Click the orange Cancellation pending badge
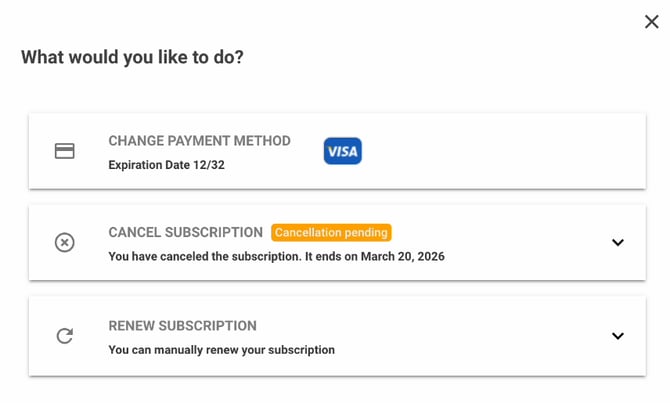This screenshot has width=670, height=403. point(331,233)
